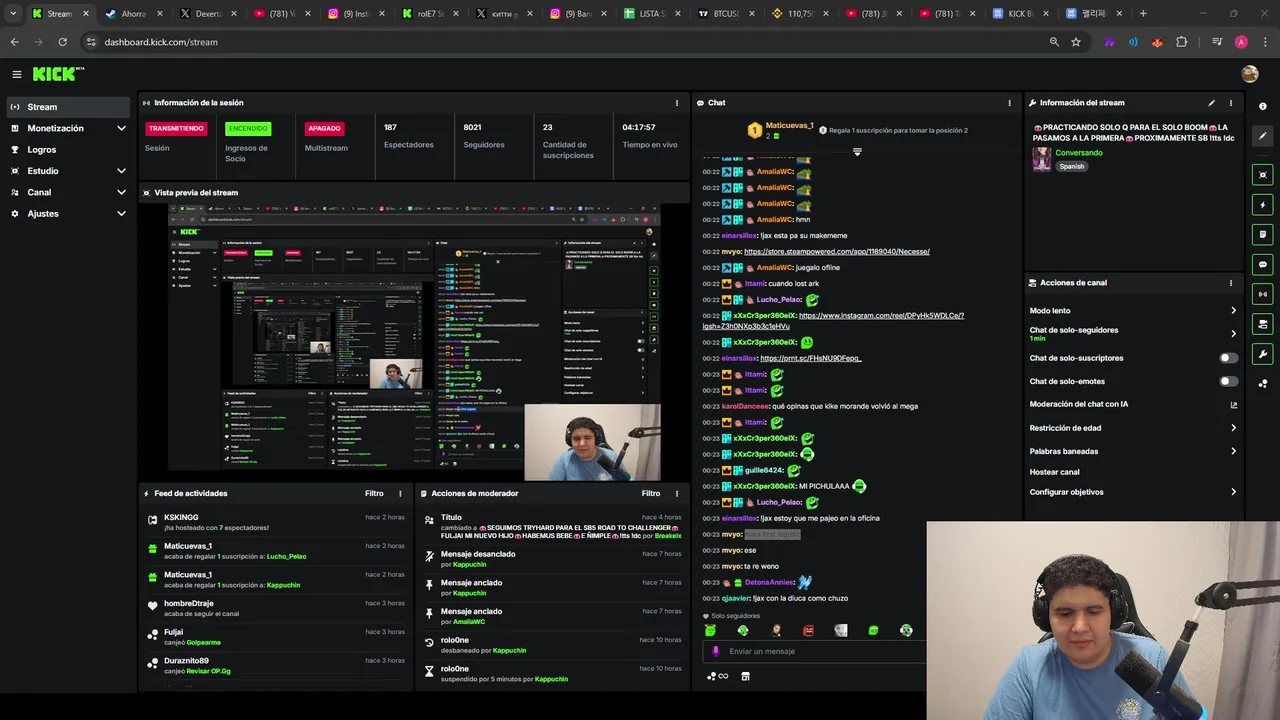Click the Spanish language tag

click(1072, 167)
